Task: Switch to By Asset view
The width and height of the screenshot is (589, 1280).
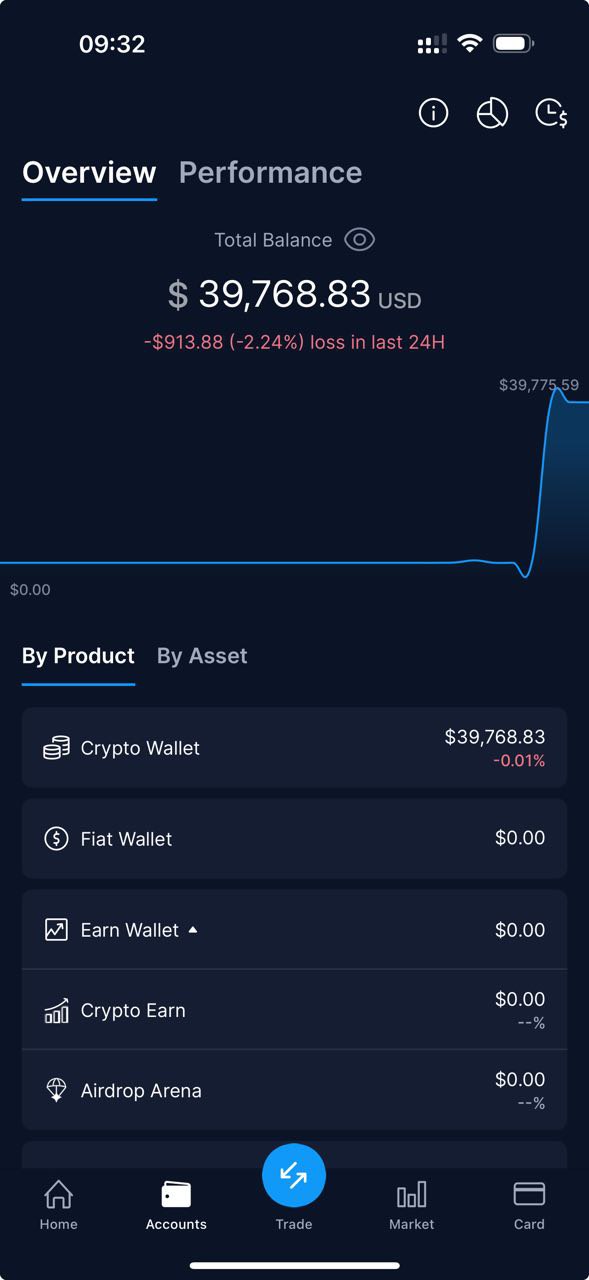Action: click(x=202, y=656)
